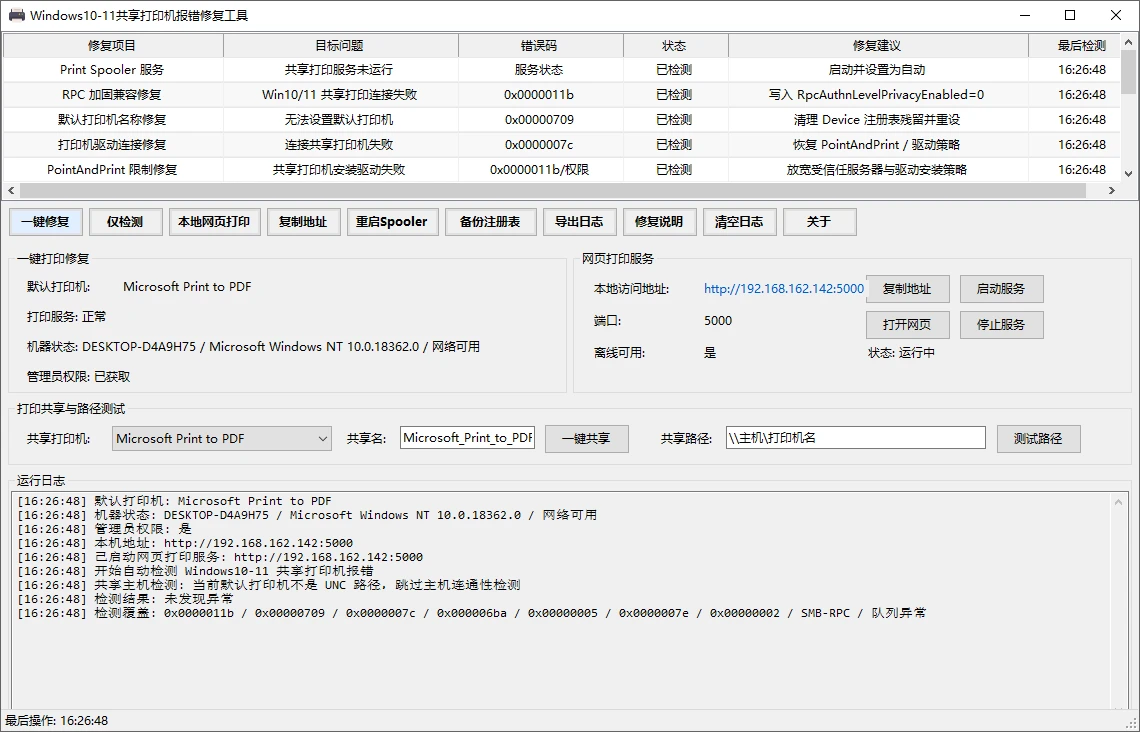Click the 修复建议 column header

point(878,45)
